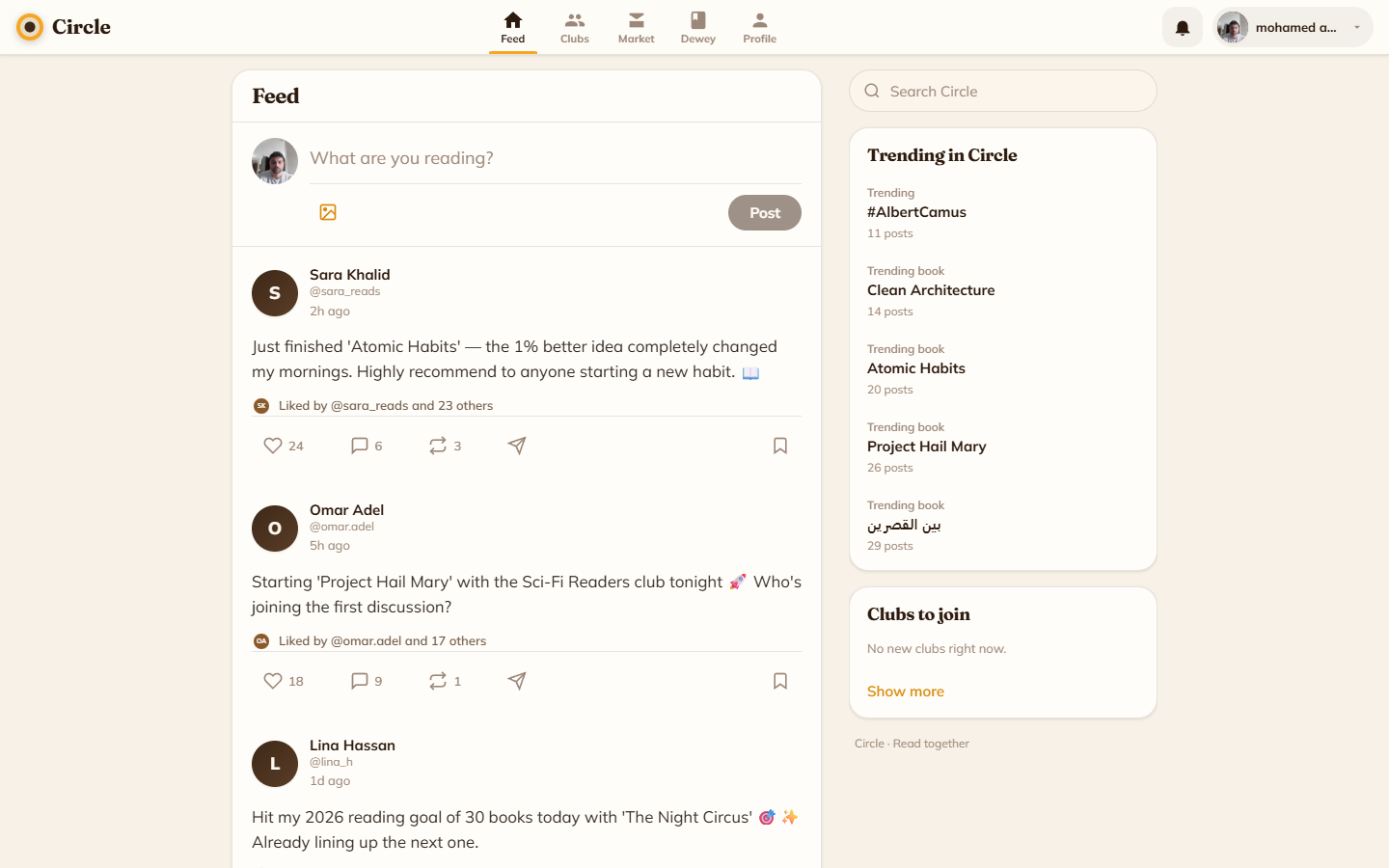The width and height of the screenshot is (1389, 868).
Task: Share Sara Khalid's post
Action: (517, 446)
